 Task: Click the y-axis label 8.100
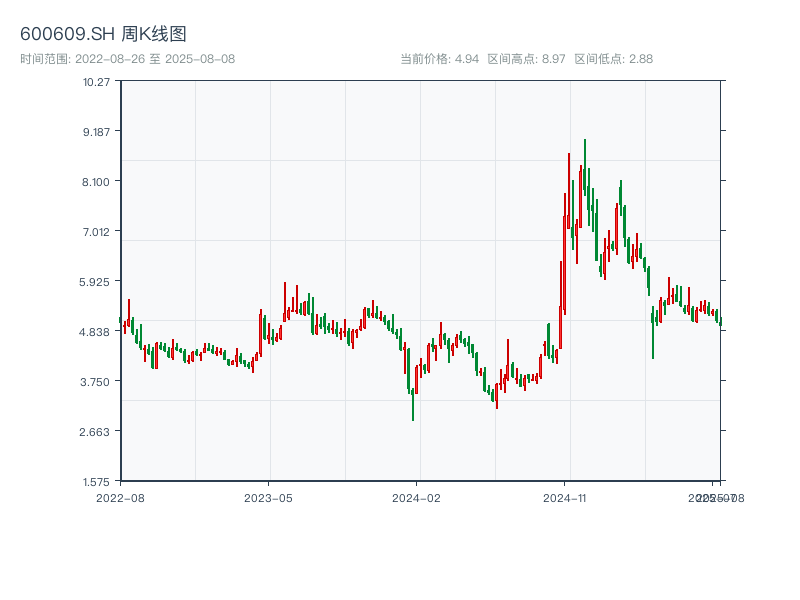coord(96,182)
